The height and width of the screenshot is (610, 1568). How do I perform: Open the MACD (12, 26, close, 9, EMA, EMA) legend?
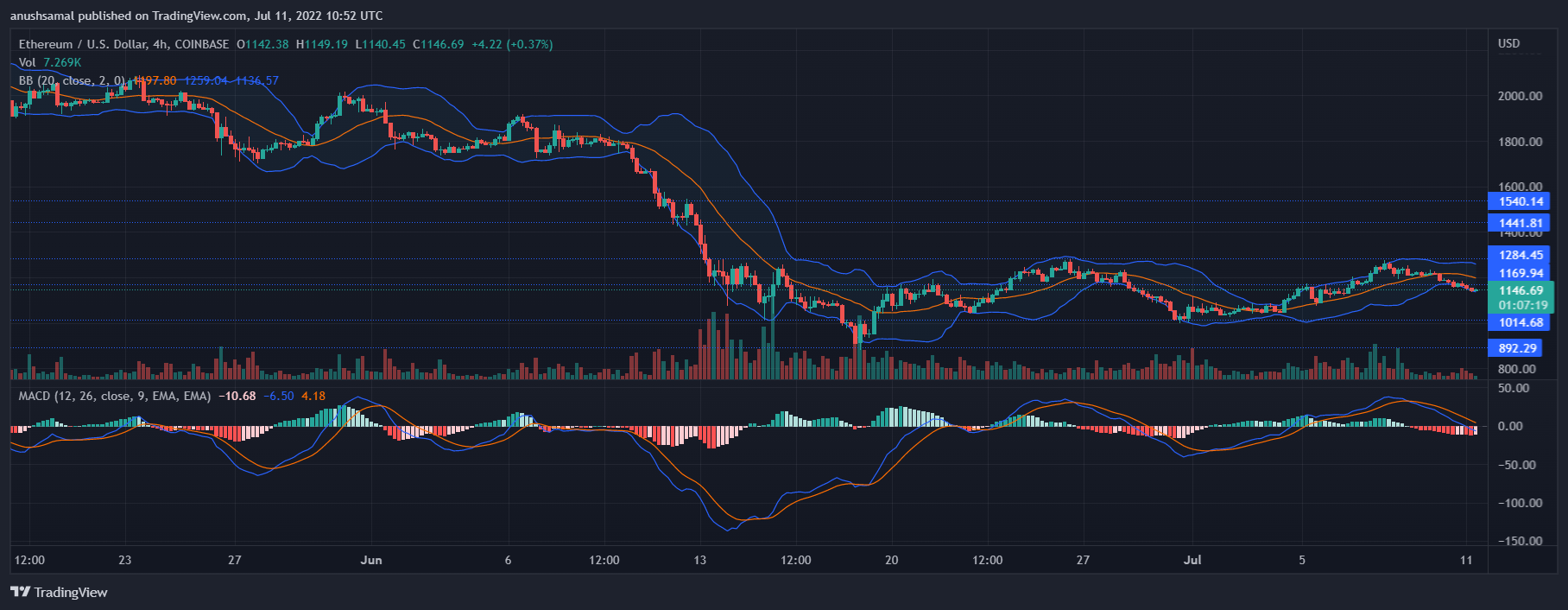click(115, 396)
